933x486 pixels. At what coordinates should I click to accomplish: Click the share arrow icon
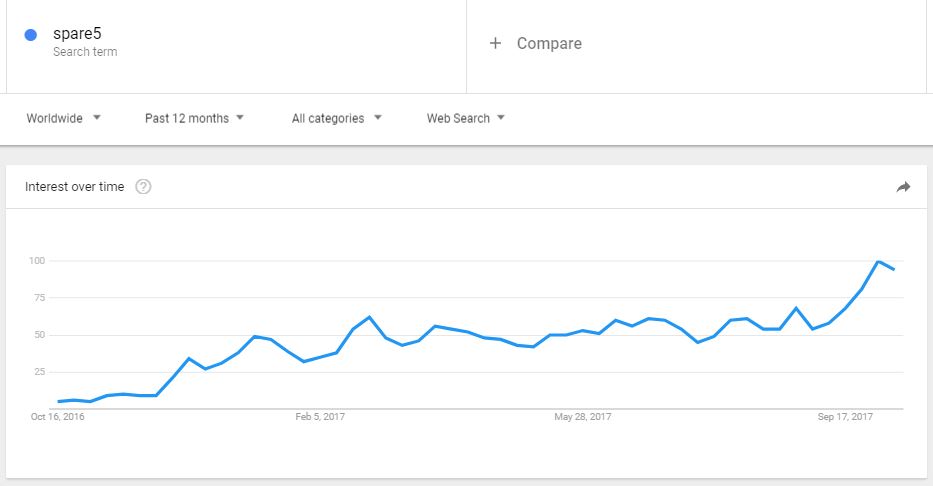(x=903, y=187)
